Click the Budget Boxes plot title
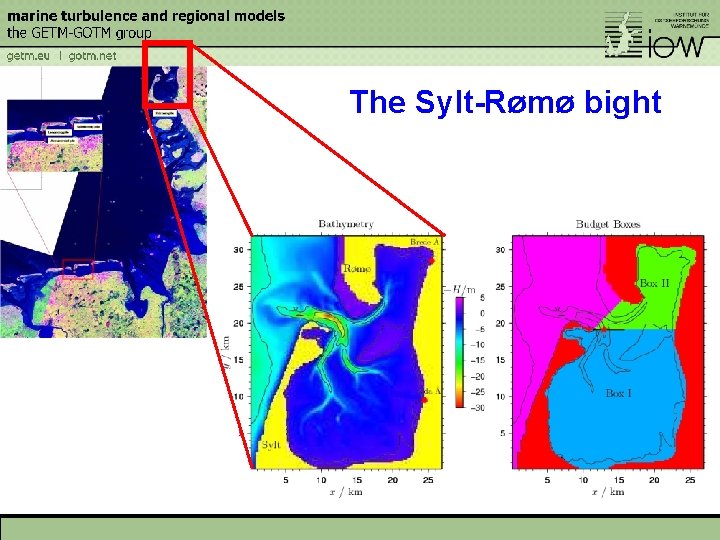This screenshot has height=540, width=720. 608,224
